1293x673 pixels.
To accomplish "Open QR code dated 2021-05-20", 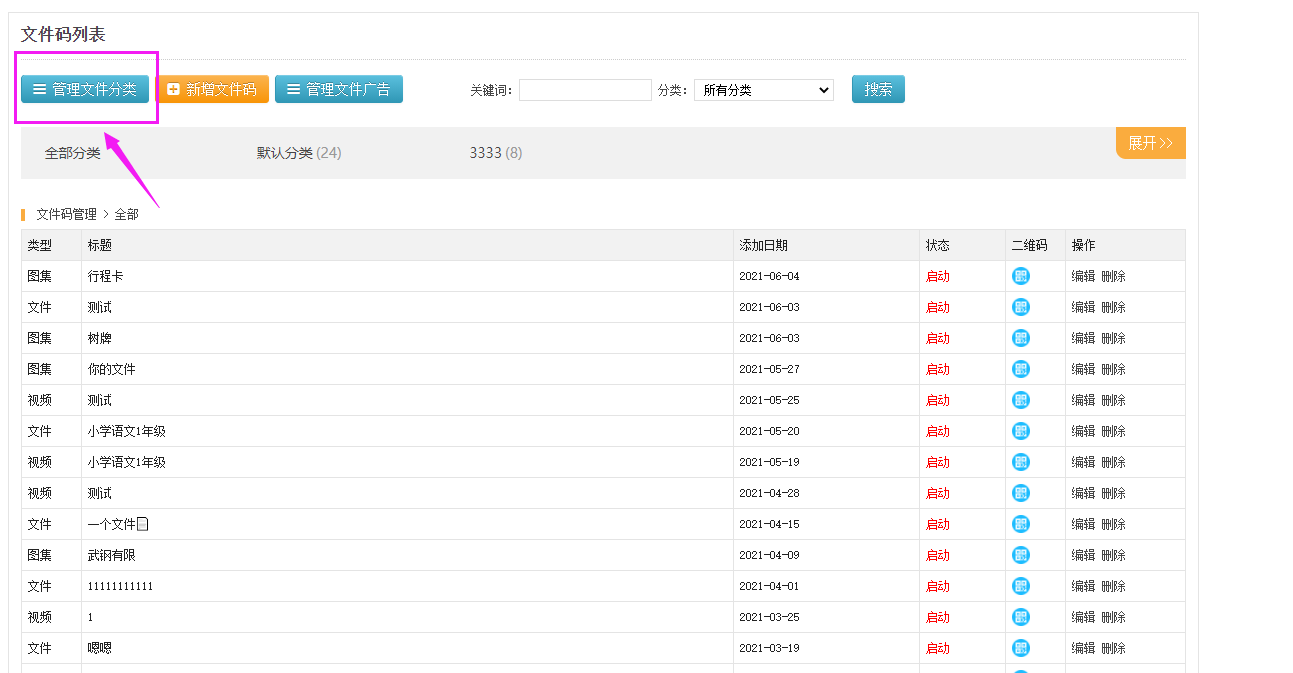I will coord(1020,431).
